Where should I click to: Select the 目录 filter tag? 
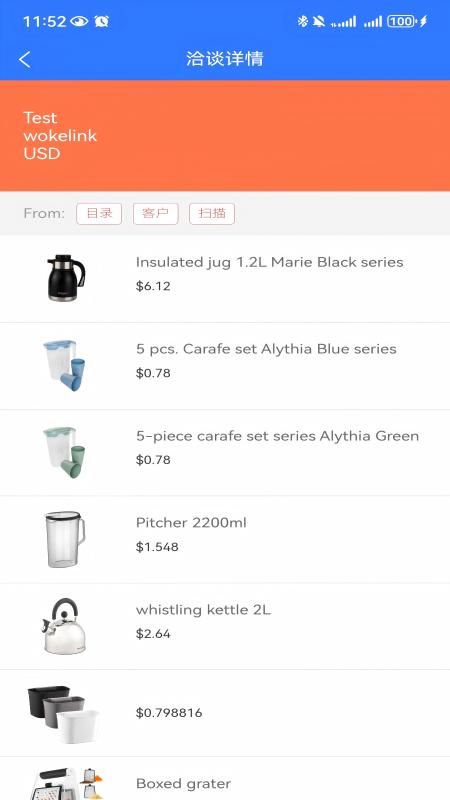[x=99, y=214]
